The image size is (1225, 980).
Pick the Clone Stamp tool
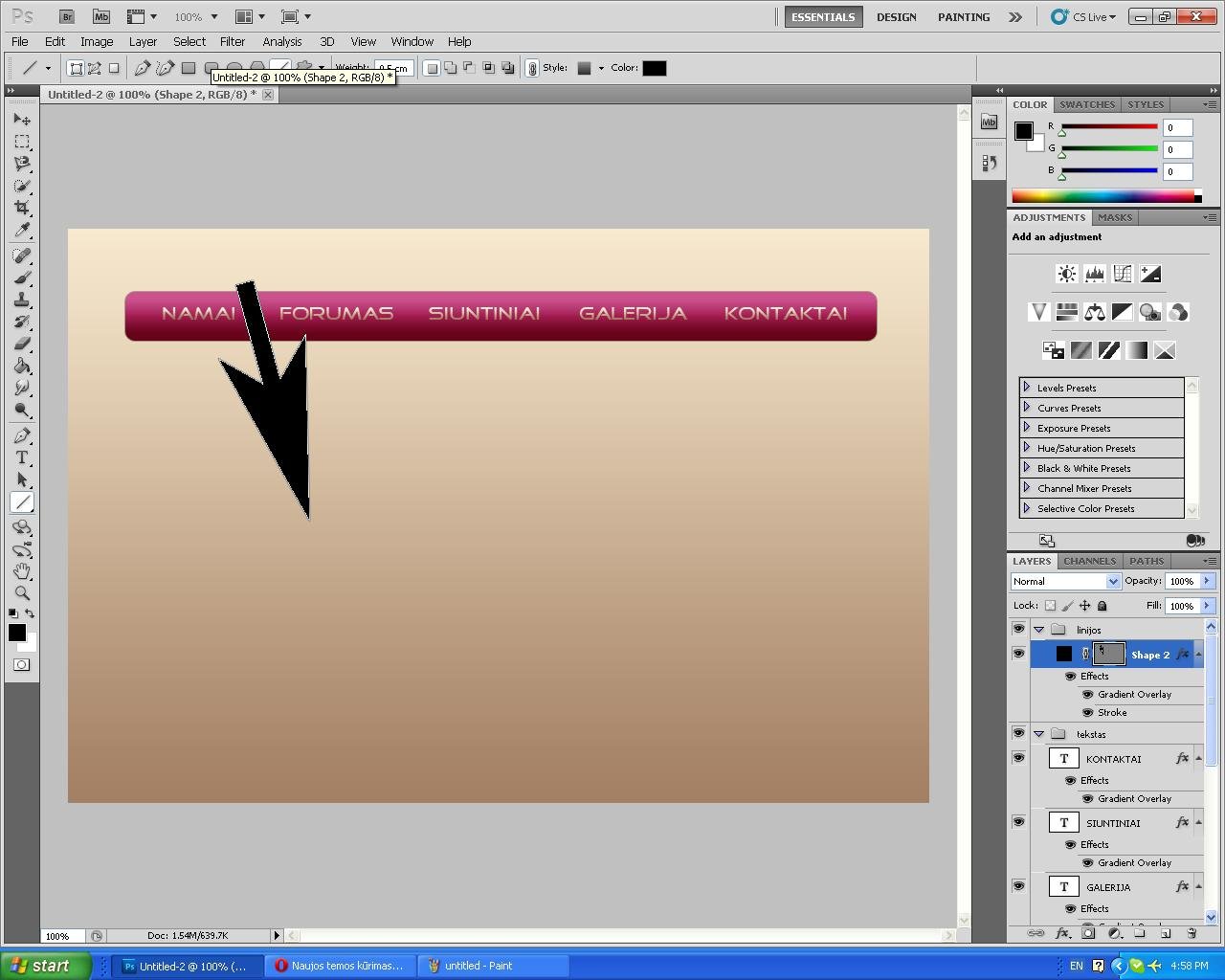click(22, 300)
